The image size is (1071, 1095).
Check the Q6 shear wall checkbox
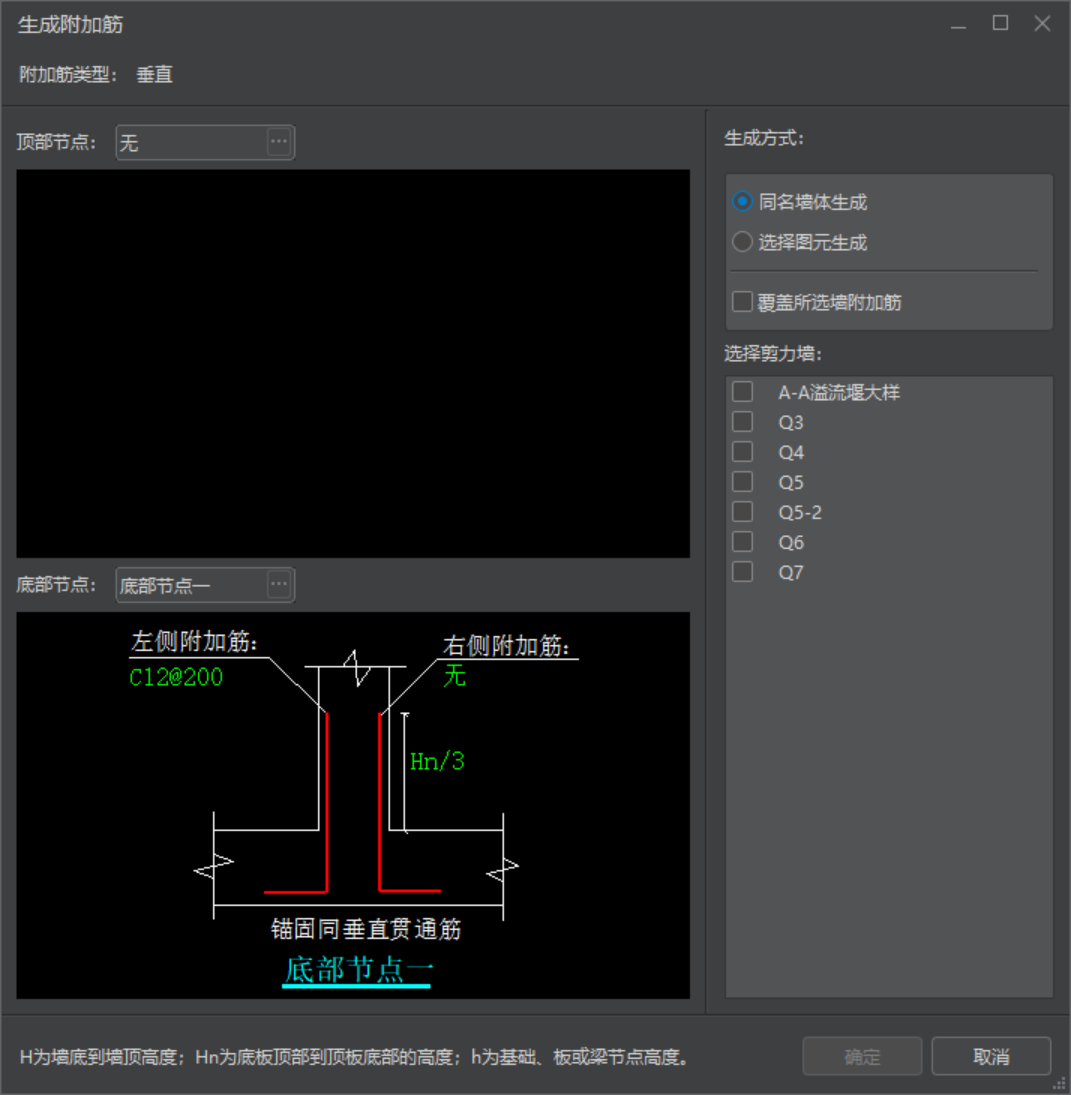[743, 542]
